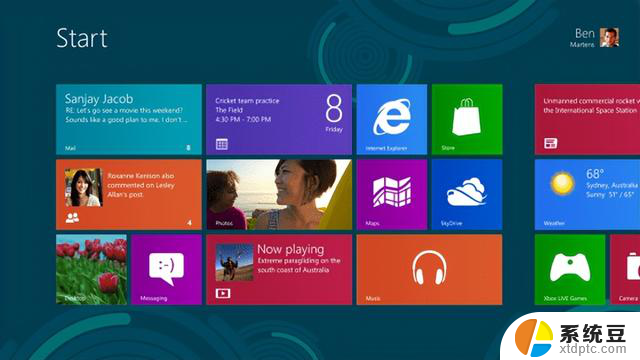
Task: Click the Start heading
Action: (82, 38)
